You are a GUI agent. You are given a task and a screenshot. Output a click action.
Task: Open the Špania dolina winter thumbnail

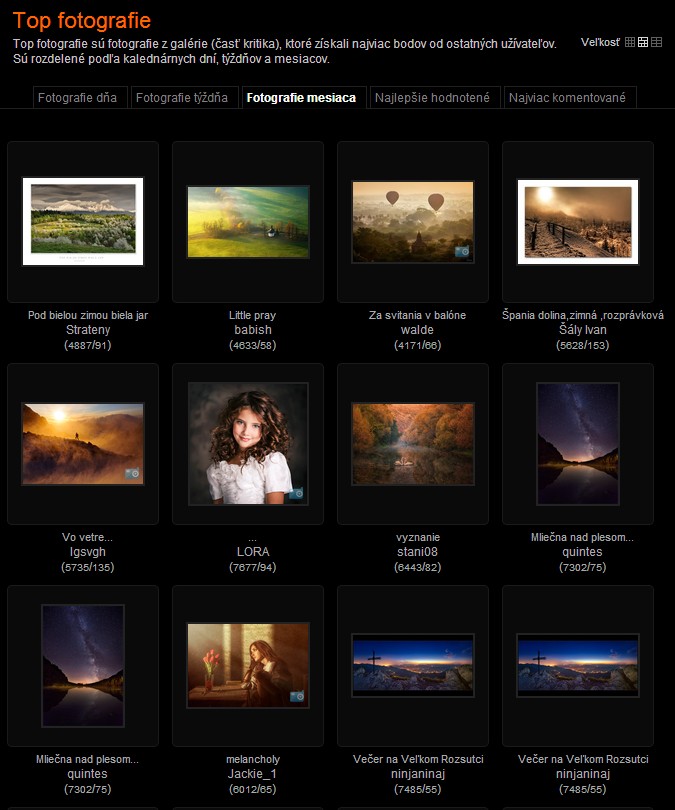[578, 222]
